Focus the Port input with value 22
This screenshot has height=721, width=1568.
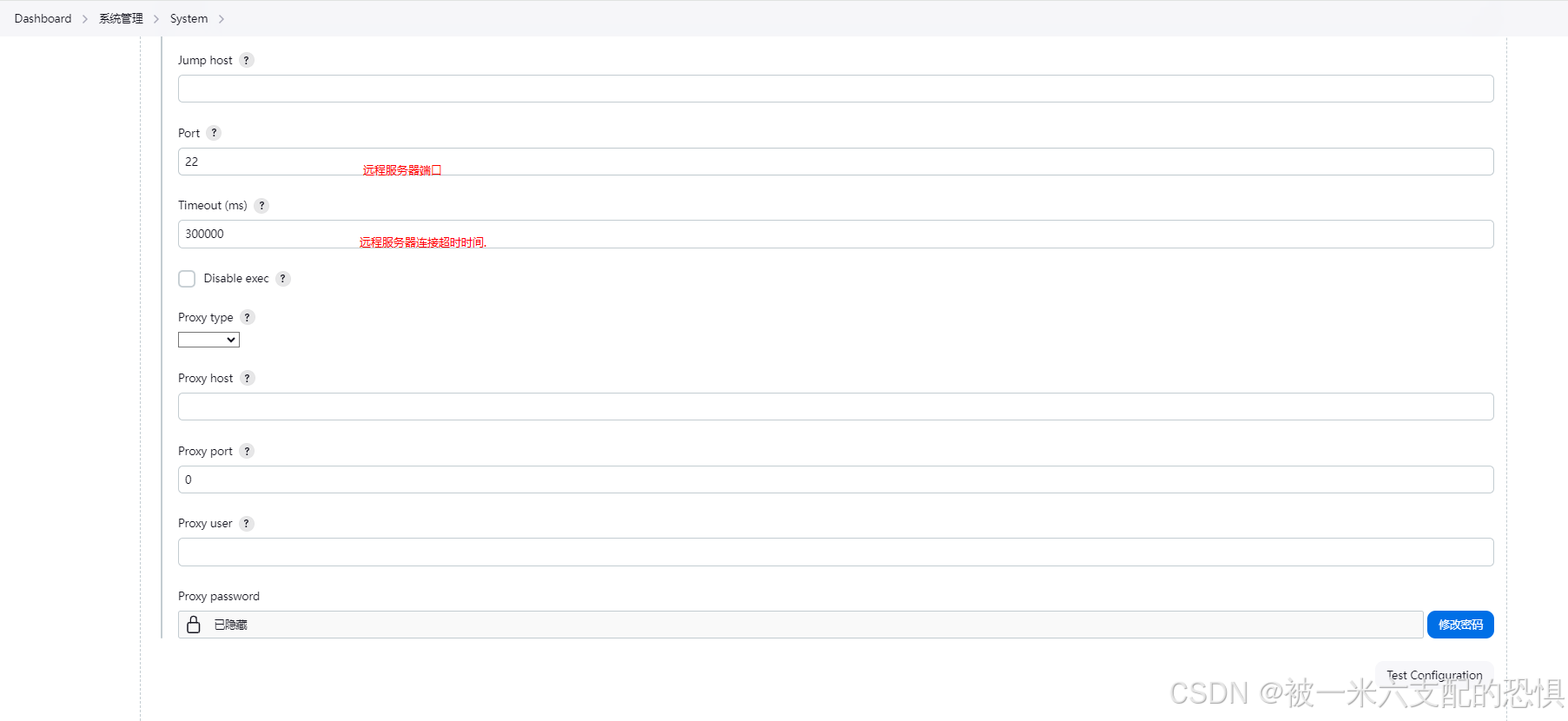(836, 162)
